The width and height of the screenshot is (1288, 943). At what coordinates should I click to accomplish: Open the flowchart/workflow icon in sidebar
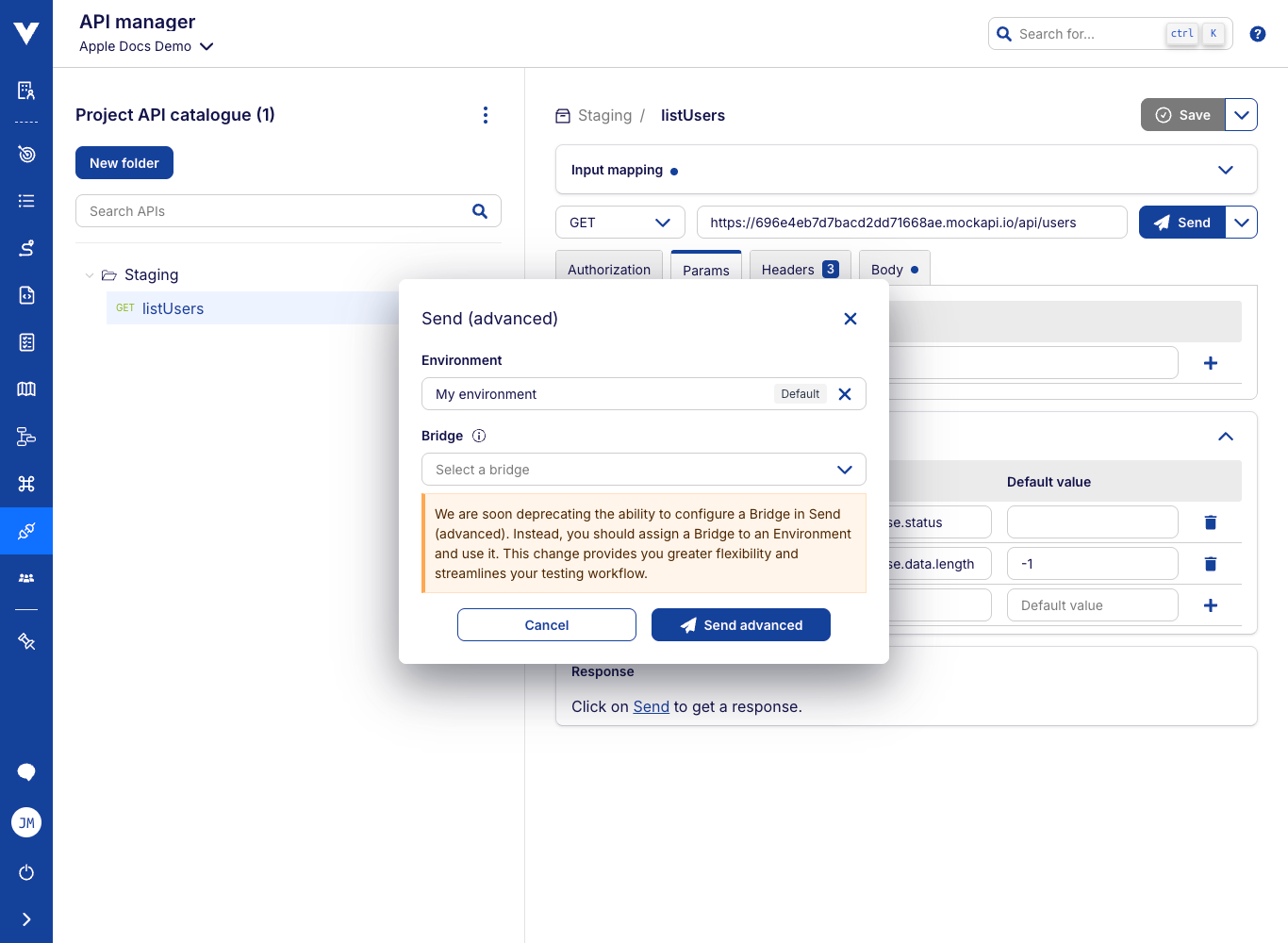pos(26,437)
